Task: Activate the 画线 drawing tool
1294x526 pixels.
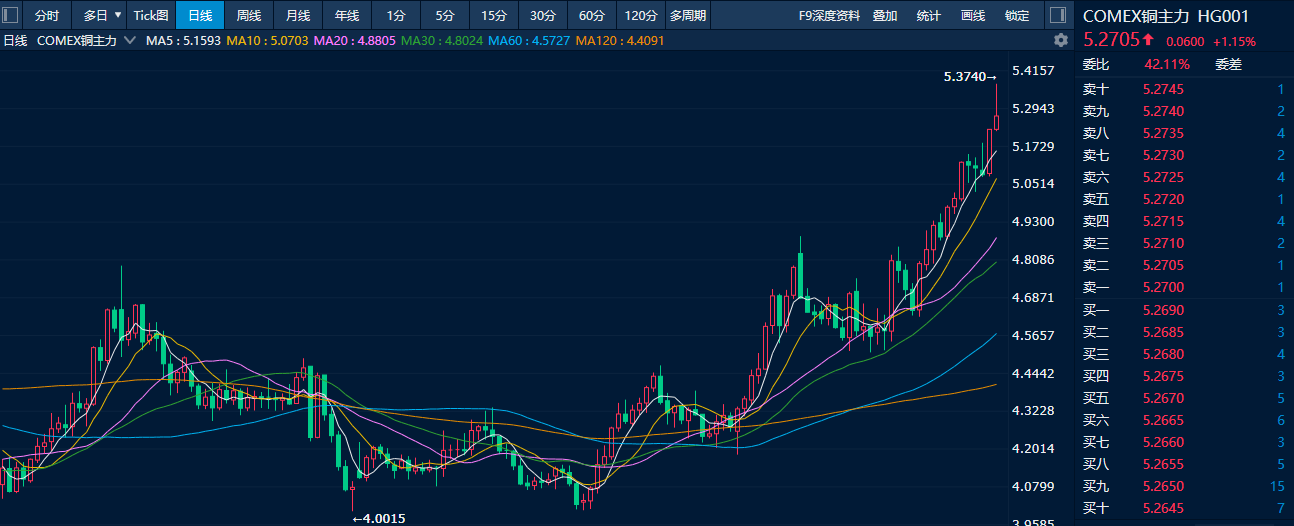Action: [972, 16]
